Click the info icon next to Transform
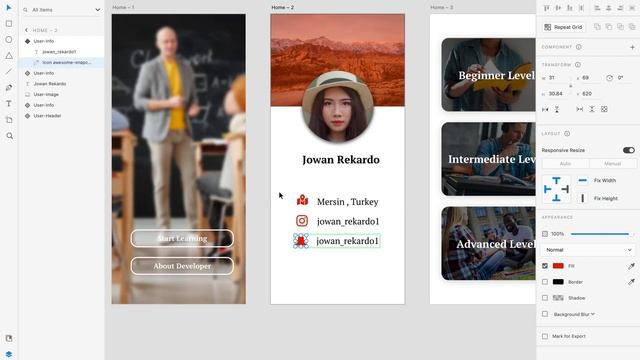Screen dimensions: 640x360 [x=578, y=64]
